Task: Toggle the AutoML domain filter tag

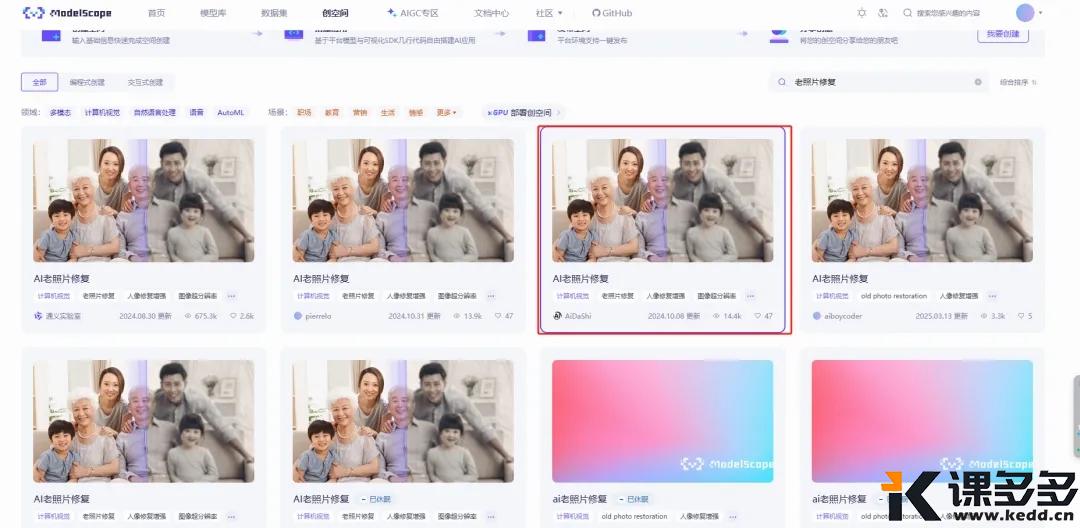Action: [x=231, y=112]
